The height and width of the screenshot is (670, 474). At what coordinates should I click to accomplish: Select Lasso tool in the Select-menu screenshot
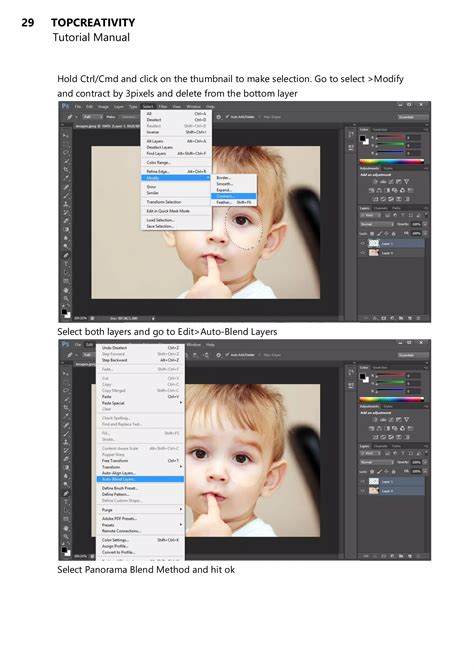[x=66, y=152]
